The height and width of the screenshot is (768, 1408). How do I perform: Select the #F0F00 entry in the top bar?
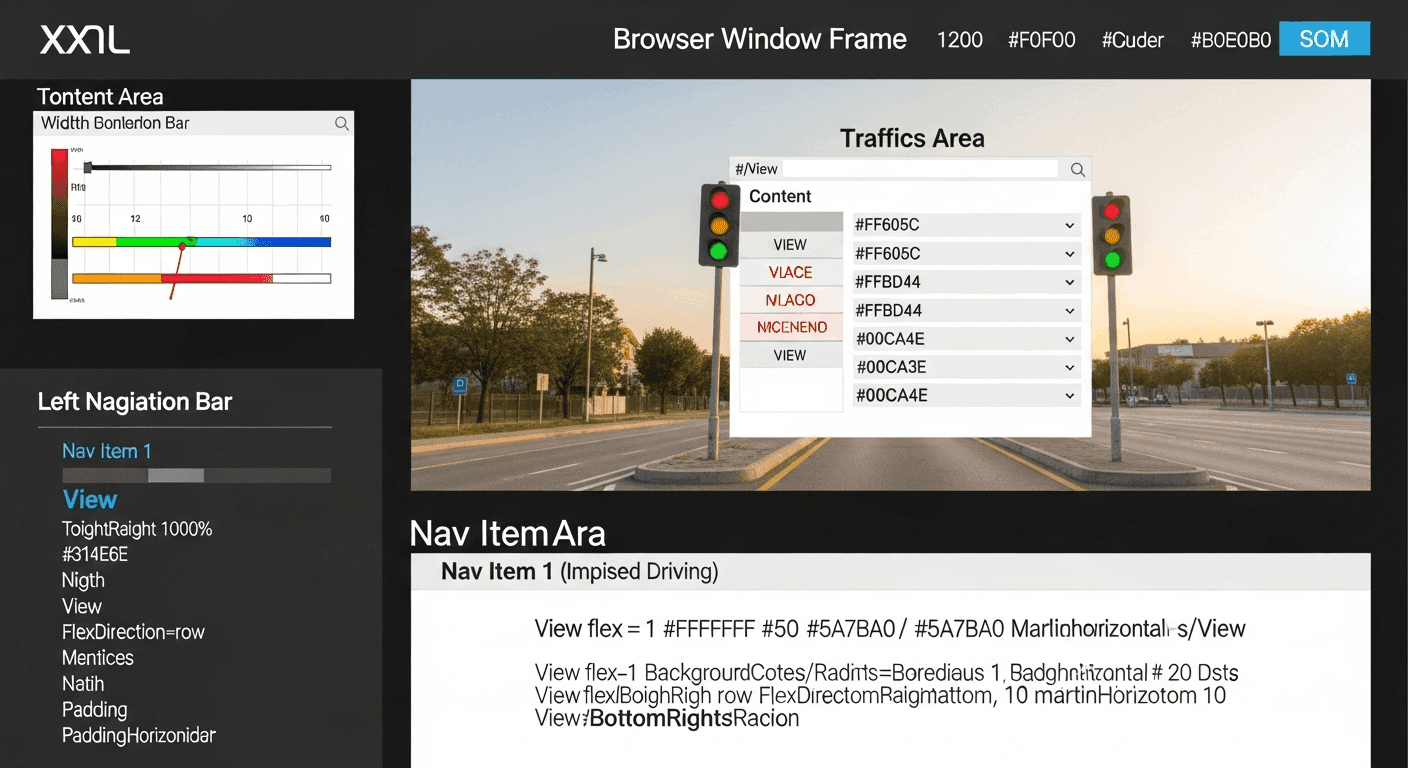point(1041,40)
